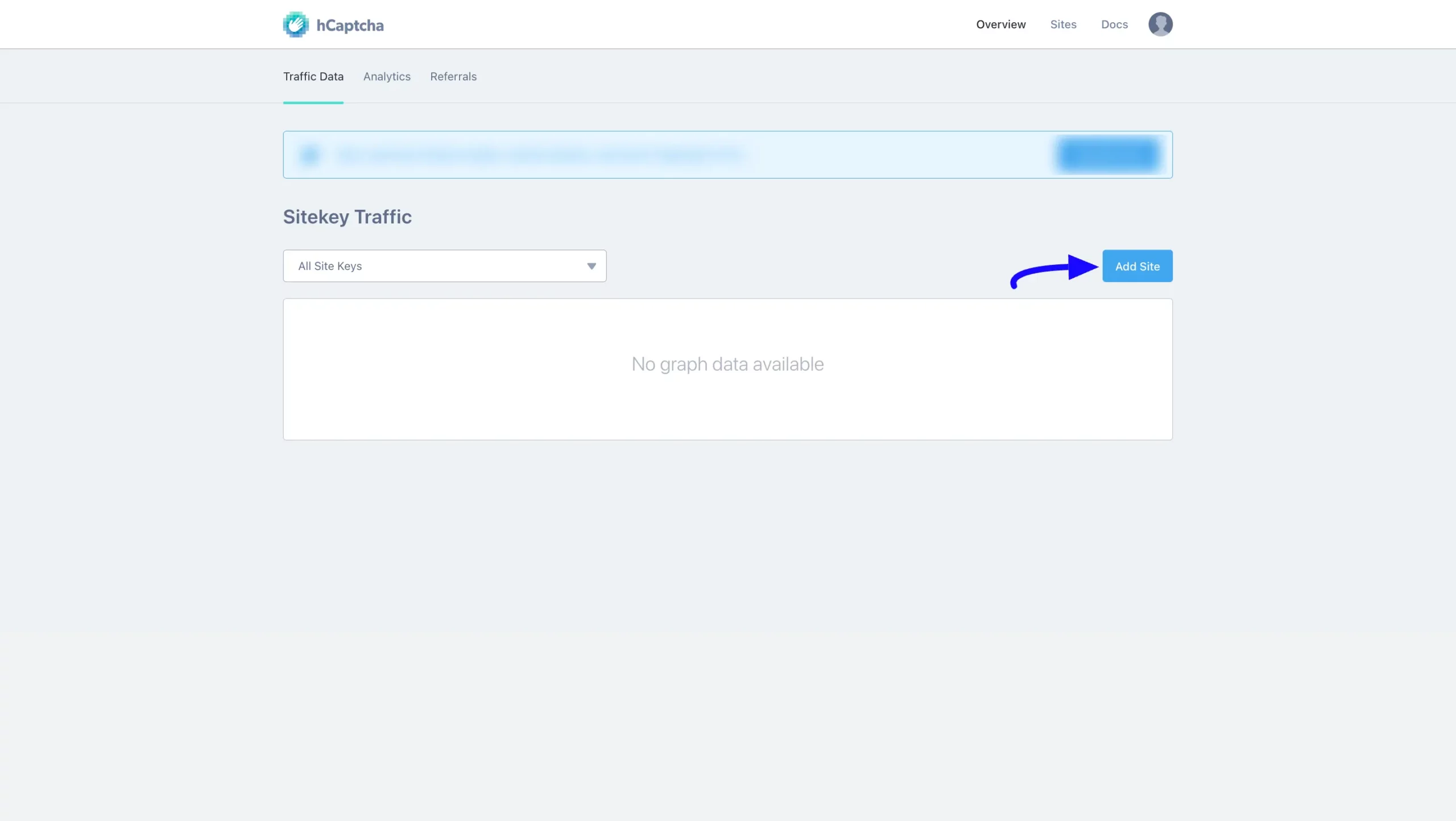Select the Overview navigation link
The image size is (1456, 821).
pos(1000,24)
